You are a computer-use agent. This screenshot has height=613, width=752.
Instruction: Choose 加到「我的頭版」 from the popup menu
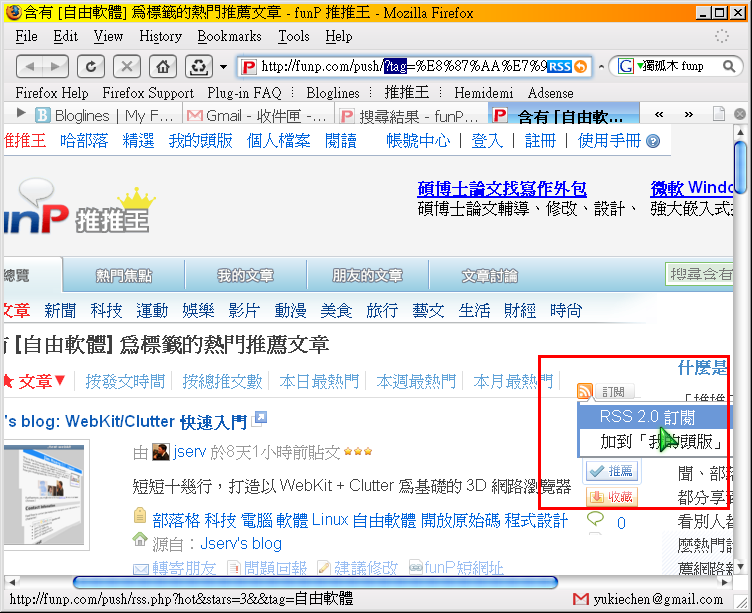pos(654,441)
